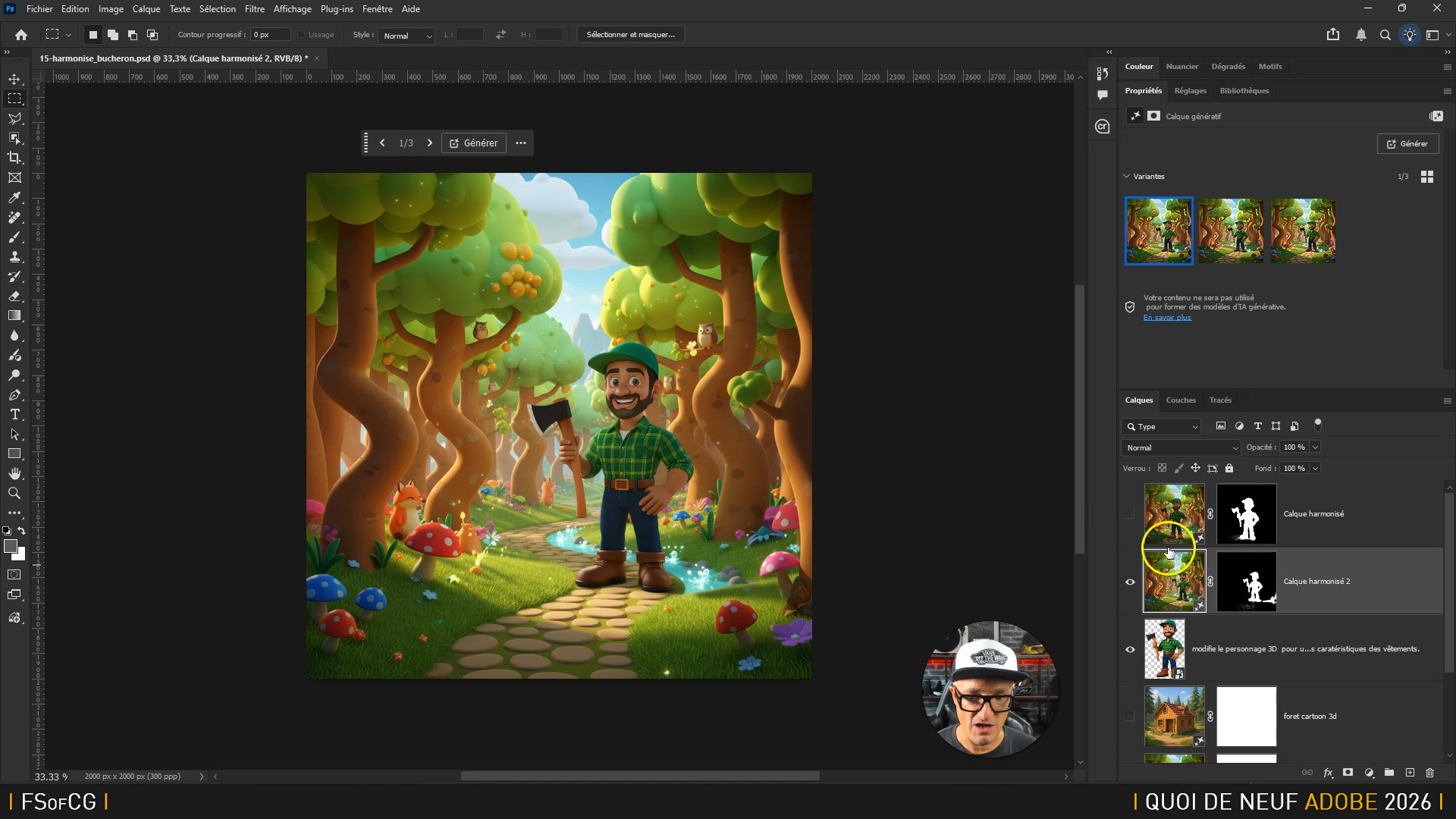
Task: Select the Horizontal Type tool
Action: coord(14,414)
